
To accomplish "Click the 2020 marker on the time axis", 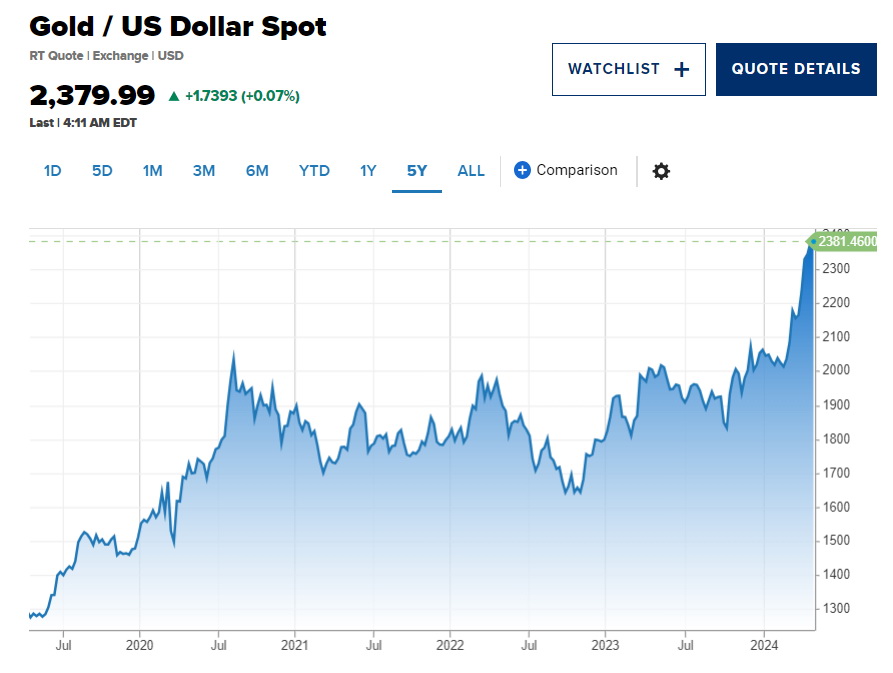I will (140, 645).
